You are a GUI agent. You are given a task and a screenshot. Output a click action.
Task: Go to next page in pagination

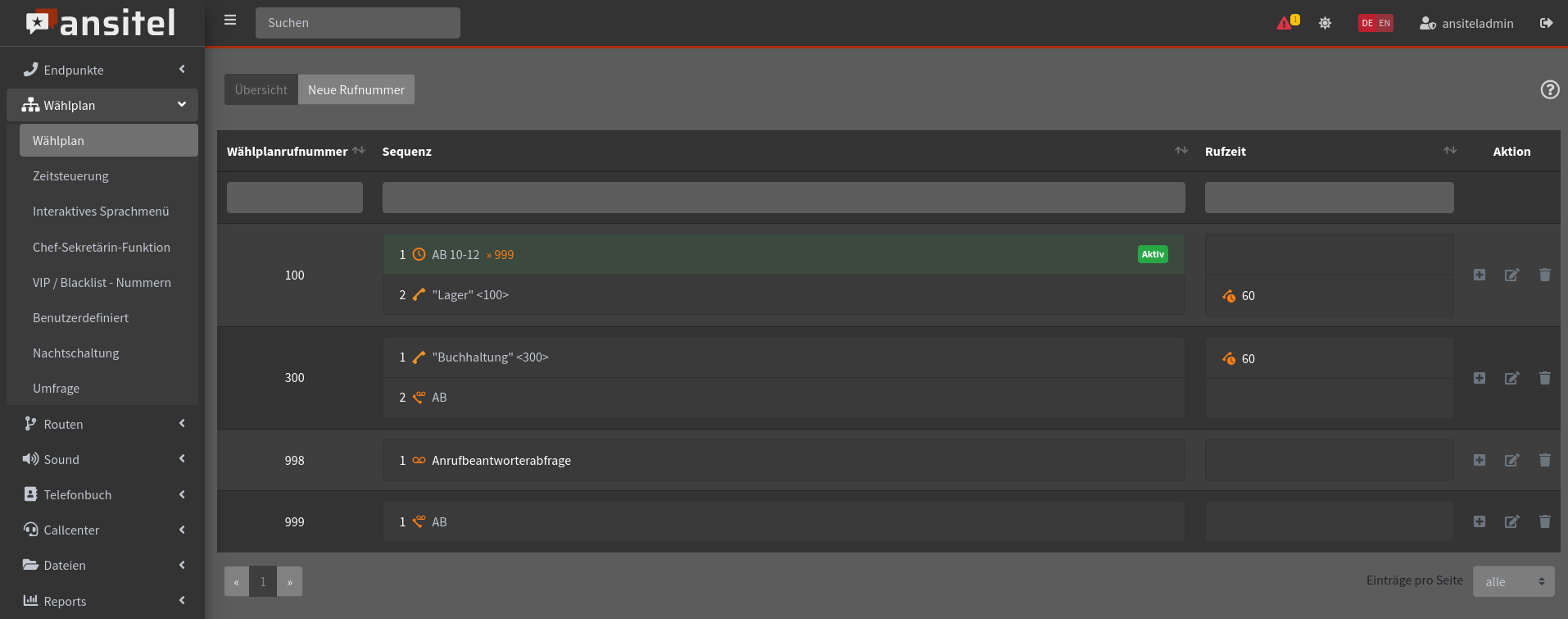(289, 581)
